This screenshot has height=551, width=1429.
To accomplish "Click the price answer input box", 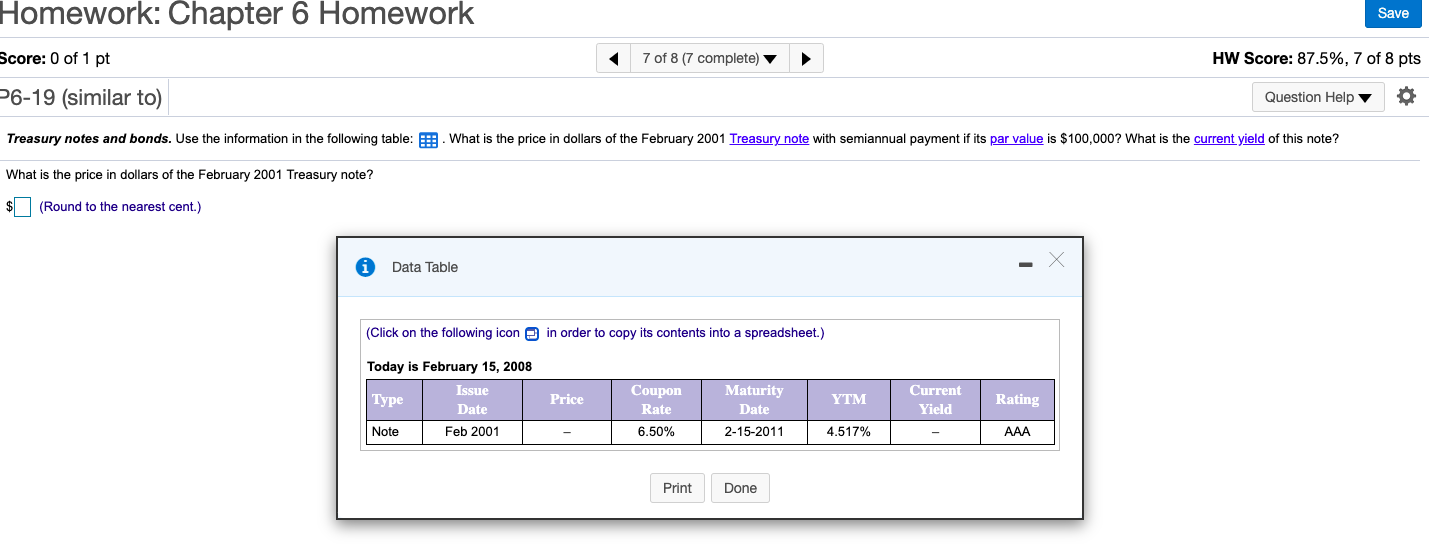I will (x=22, y=207).
